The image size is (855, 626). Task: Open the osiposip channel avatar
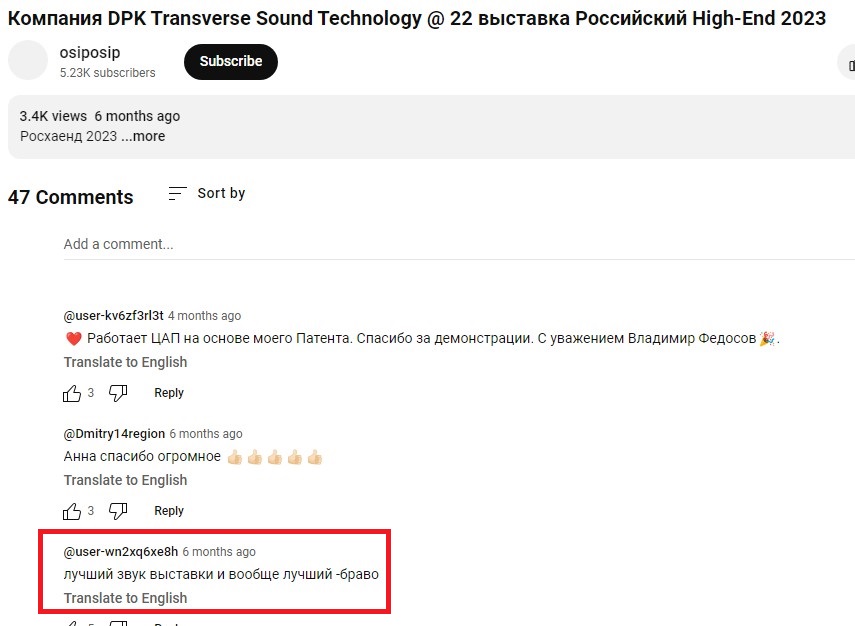coord(28,61)
